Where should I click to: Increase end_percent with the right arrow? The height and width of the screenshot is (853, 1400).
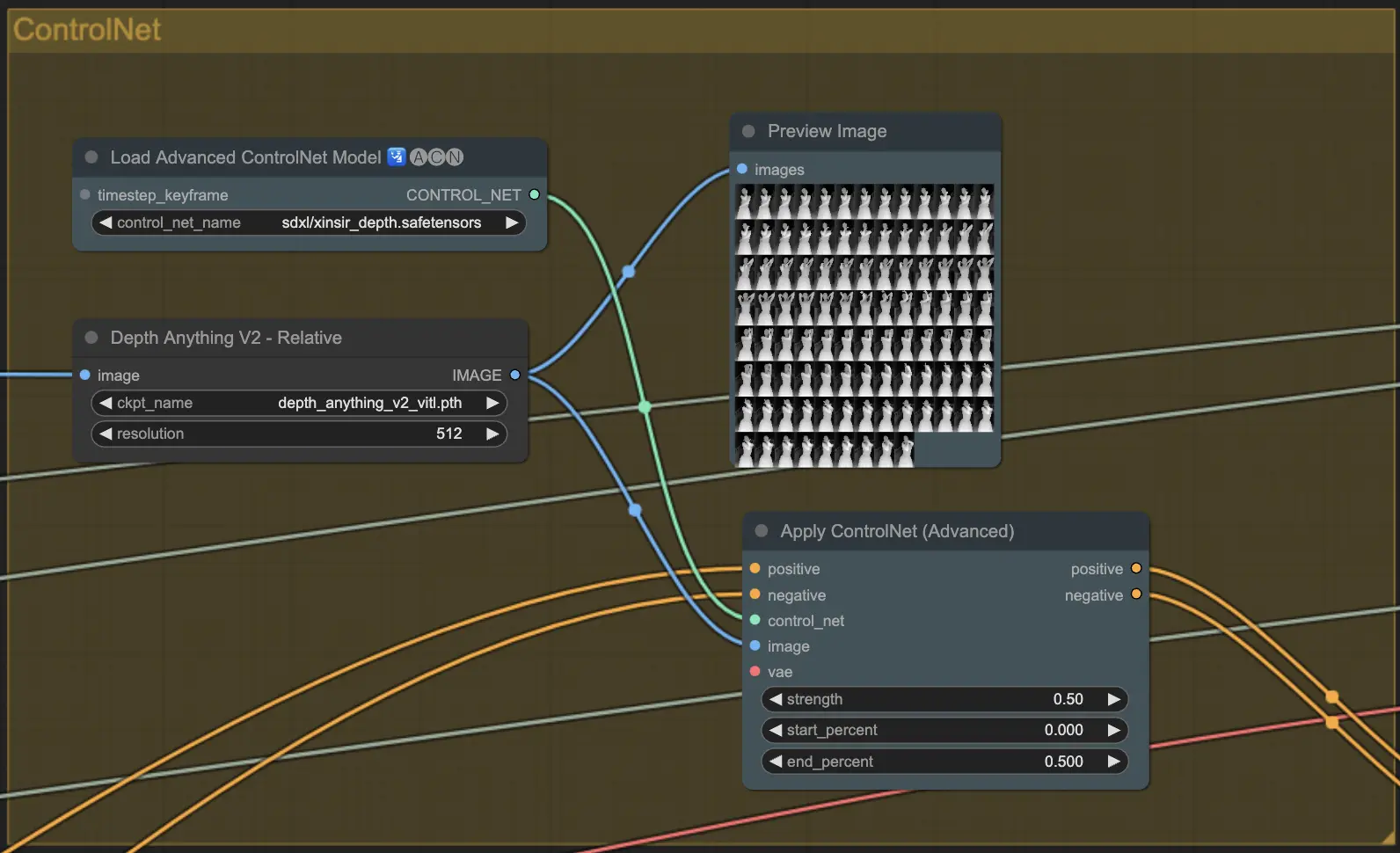pos(1114,762)
